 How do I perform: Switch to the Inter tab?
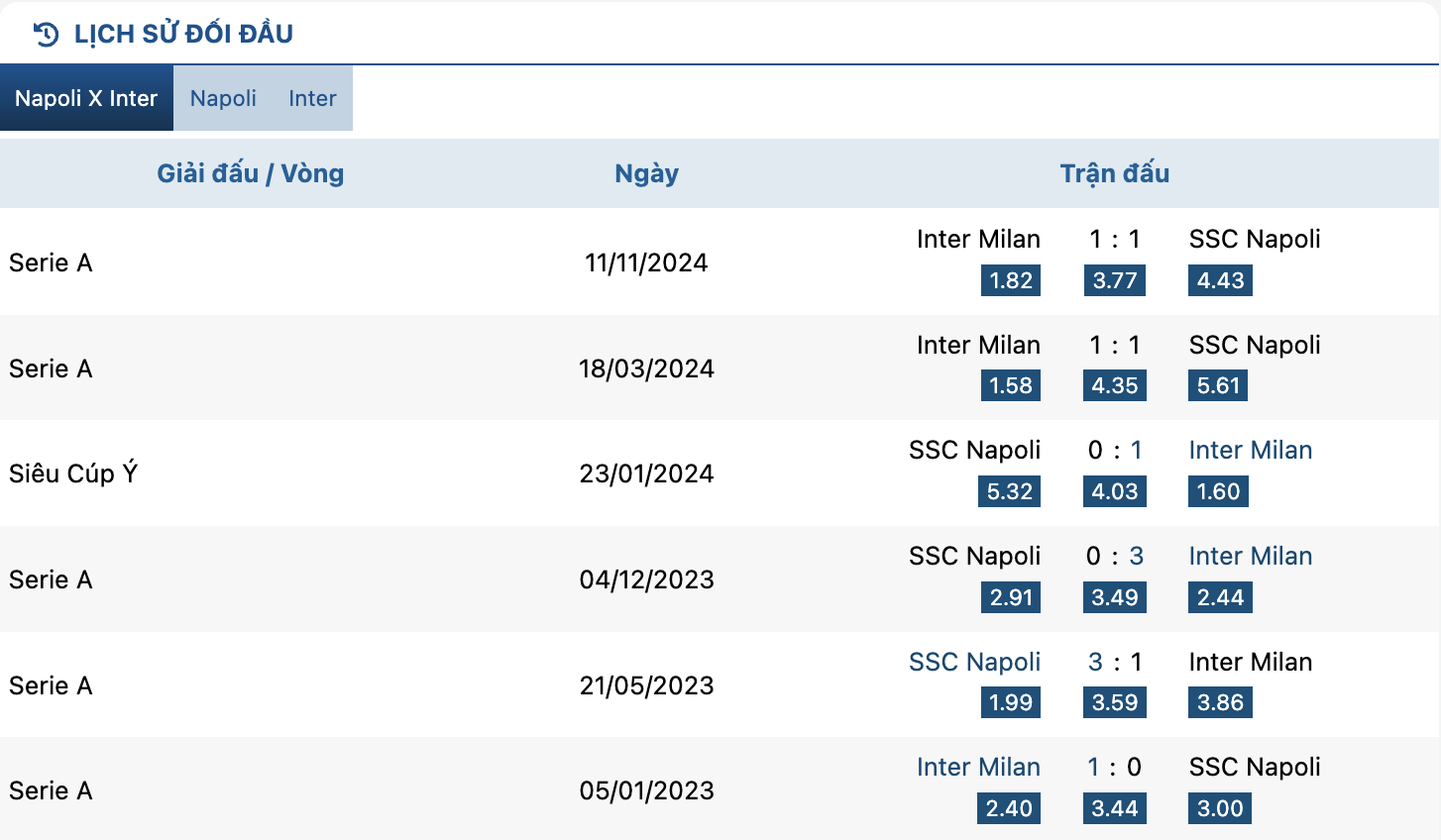[x=312, y=98]
